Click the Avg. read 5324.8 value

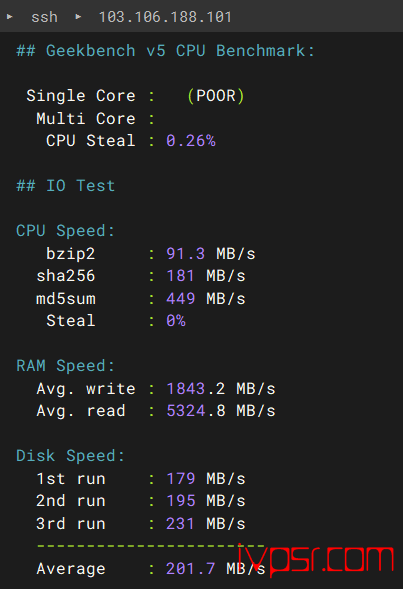click(196, 411)
